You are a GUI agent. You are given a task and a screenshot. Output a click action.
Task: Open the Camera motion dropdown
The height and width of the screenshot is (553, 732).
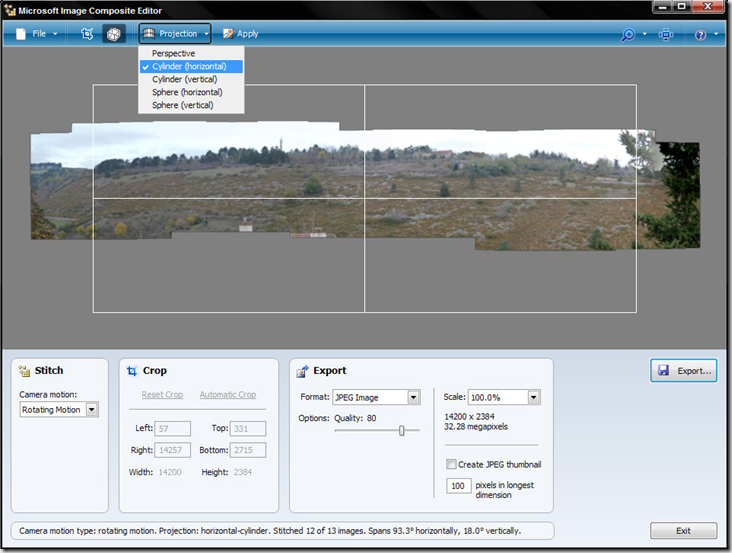59,410
